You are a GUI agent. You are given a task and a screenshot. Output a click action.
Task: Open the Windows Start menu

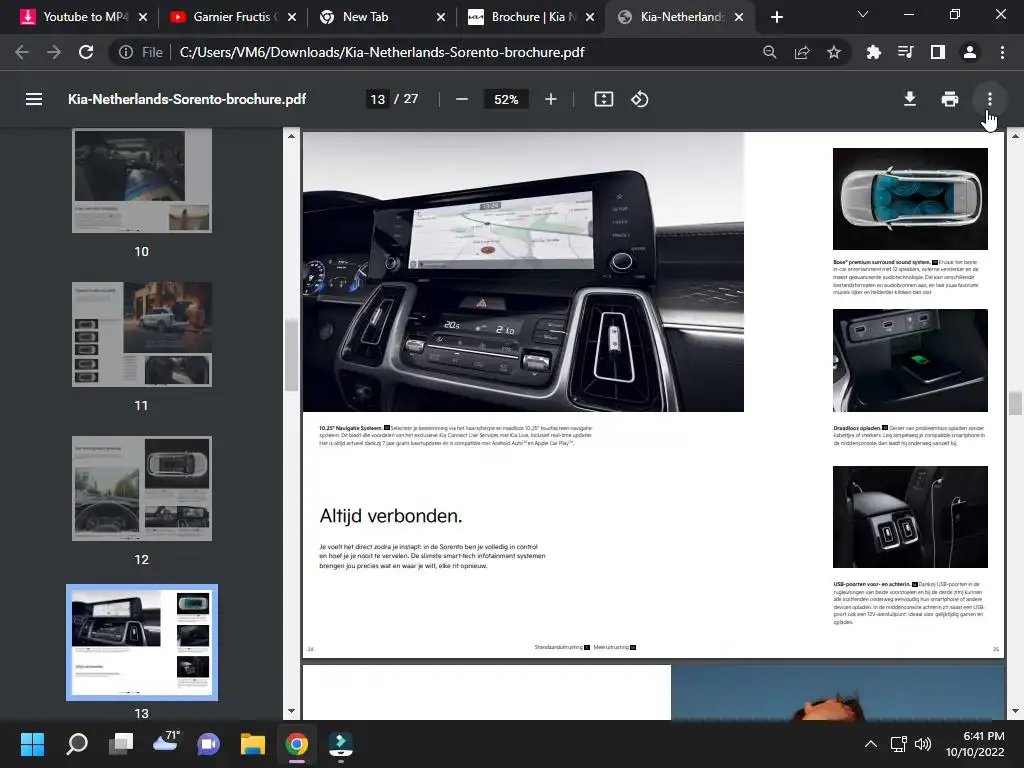pos(32,744)
